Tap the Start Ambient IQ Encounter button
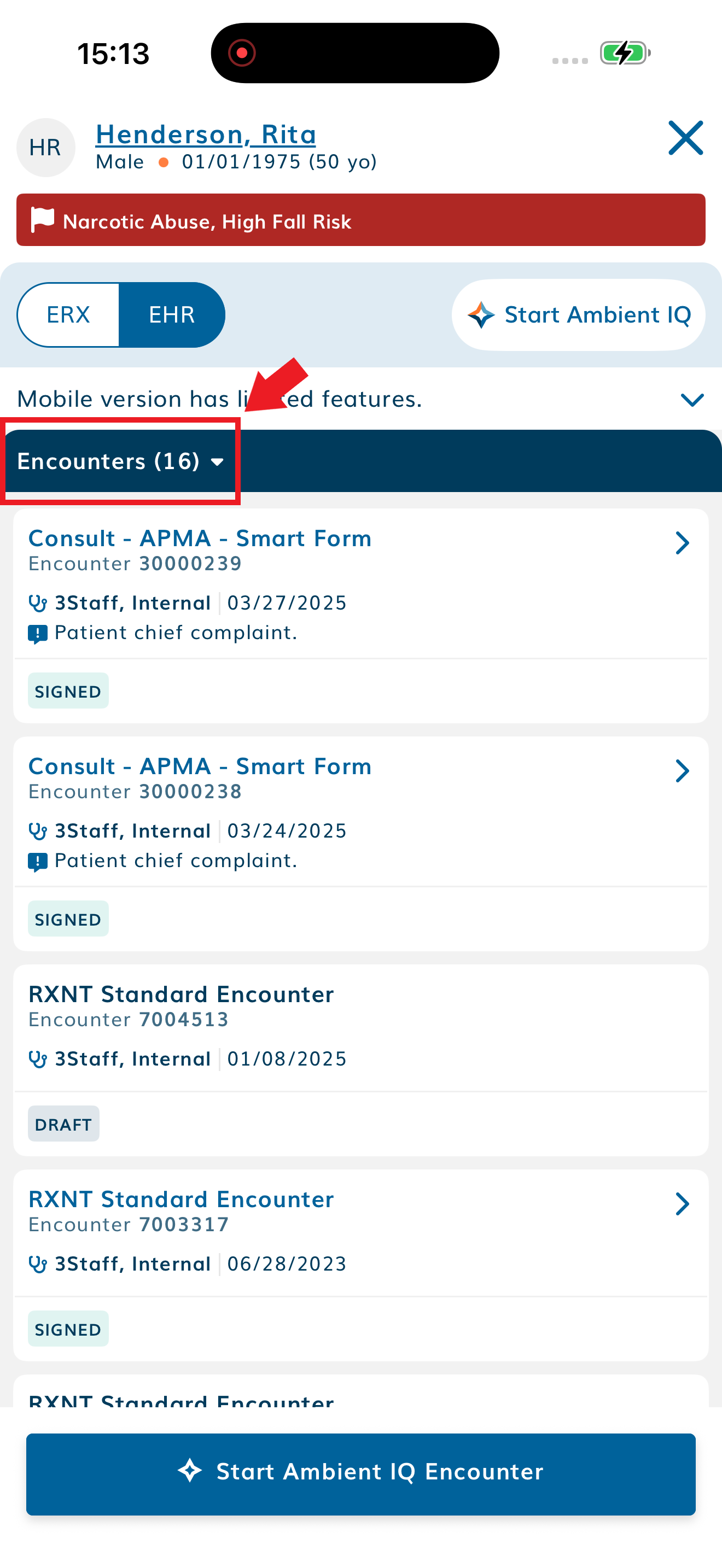Screen dimensions: 722x1568 point(360,1472)
